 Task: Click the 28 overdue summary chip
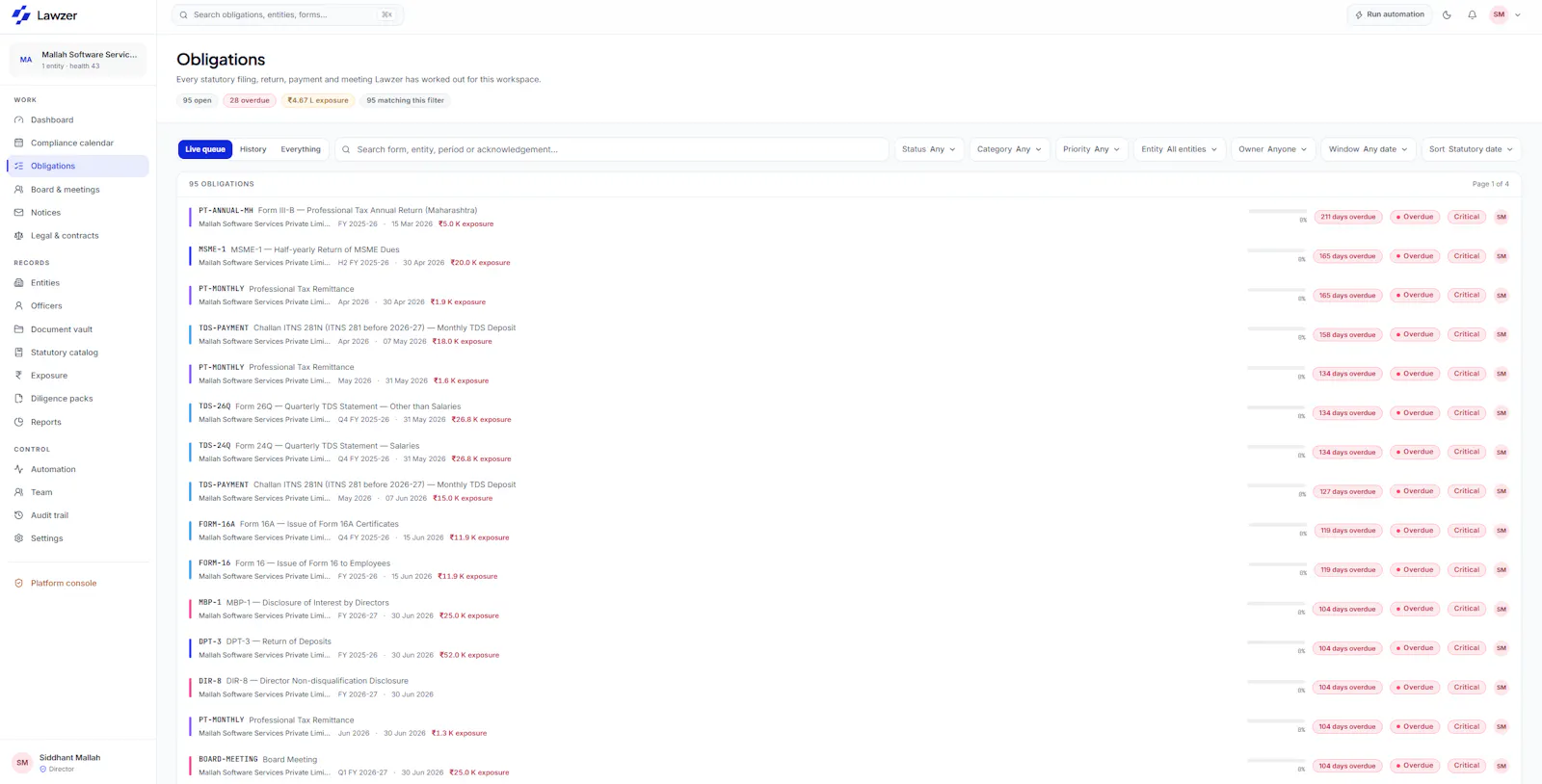pos(250,100)
